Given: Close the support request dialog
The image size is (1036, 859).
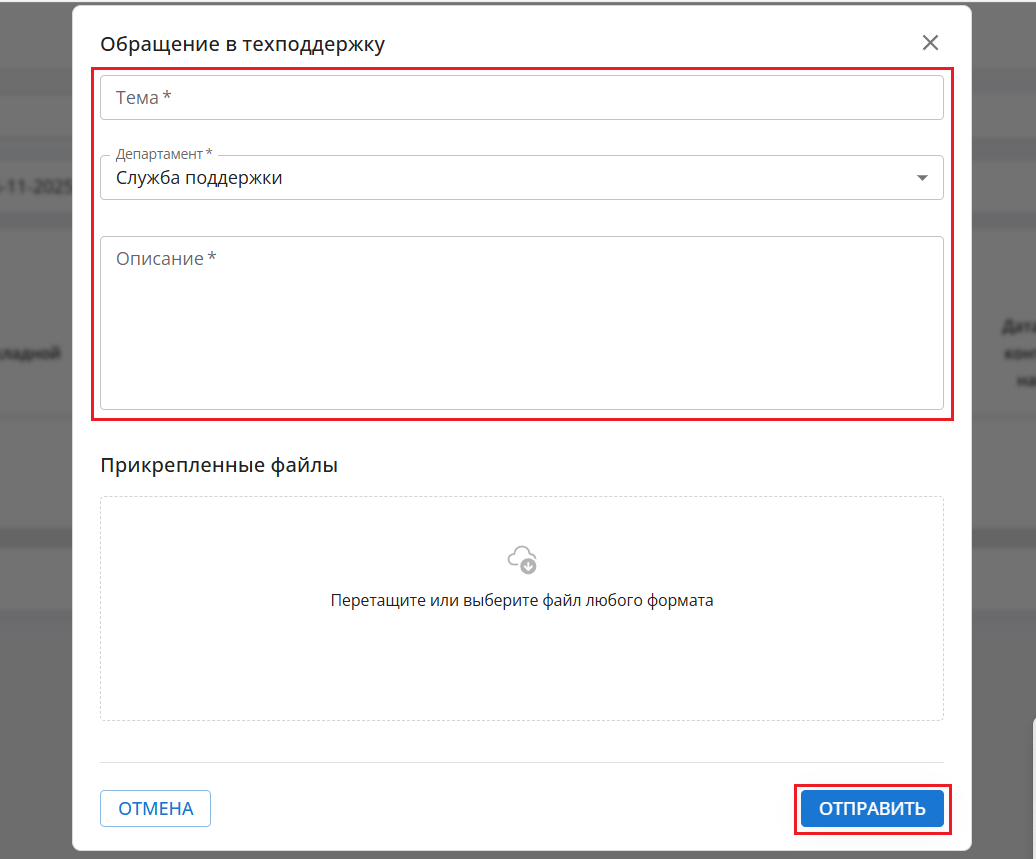Looking at the screenshot, I should (930, 43).
